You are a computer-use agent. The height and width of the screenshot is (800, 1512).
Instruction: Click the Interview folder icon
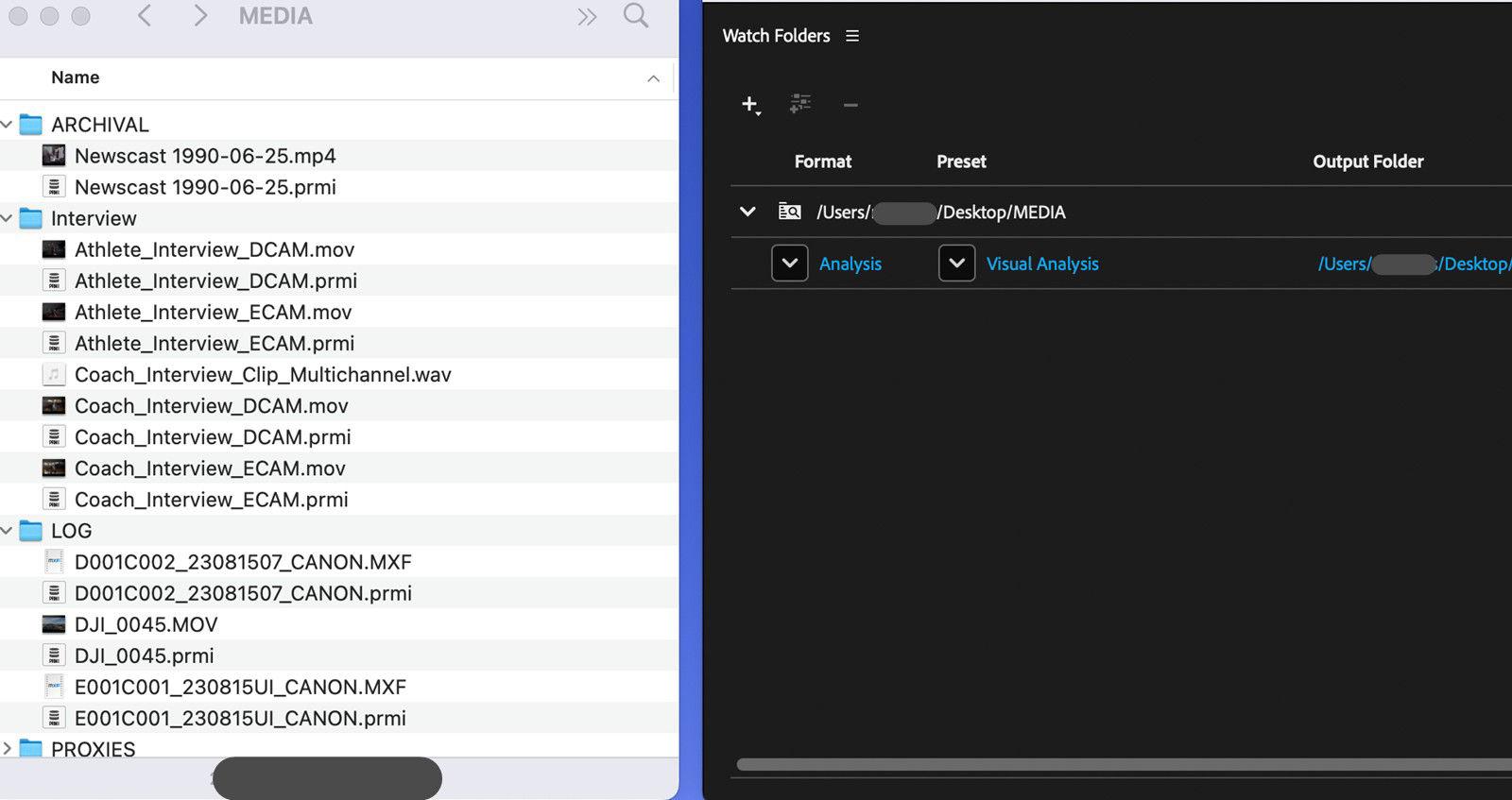pos(31,218)
